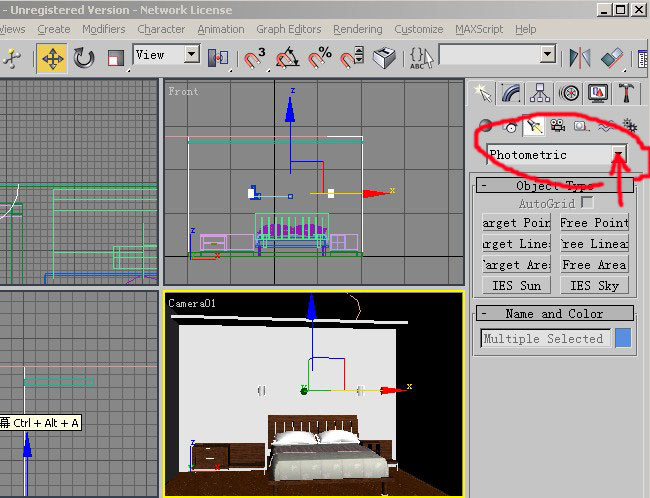Screen dimensions: 650x498
Task: Open the Photometric light type dropdown
Action: 620,155
